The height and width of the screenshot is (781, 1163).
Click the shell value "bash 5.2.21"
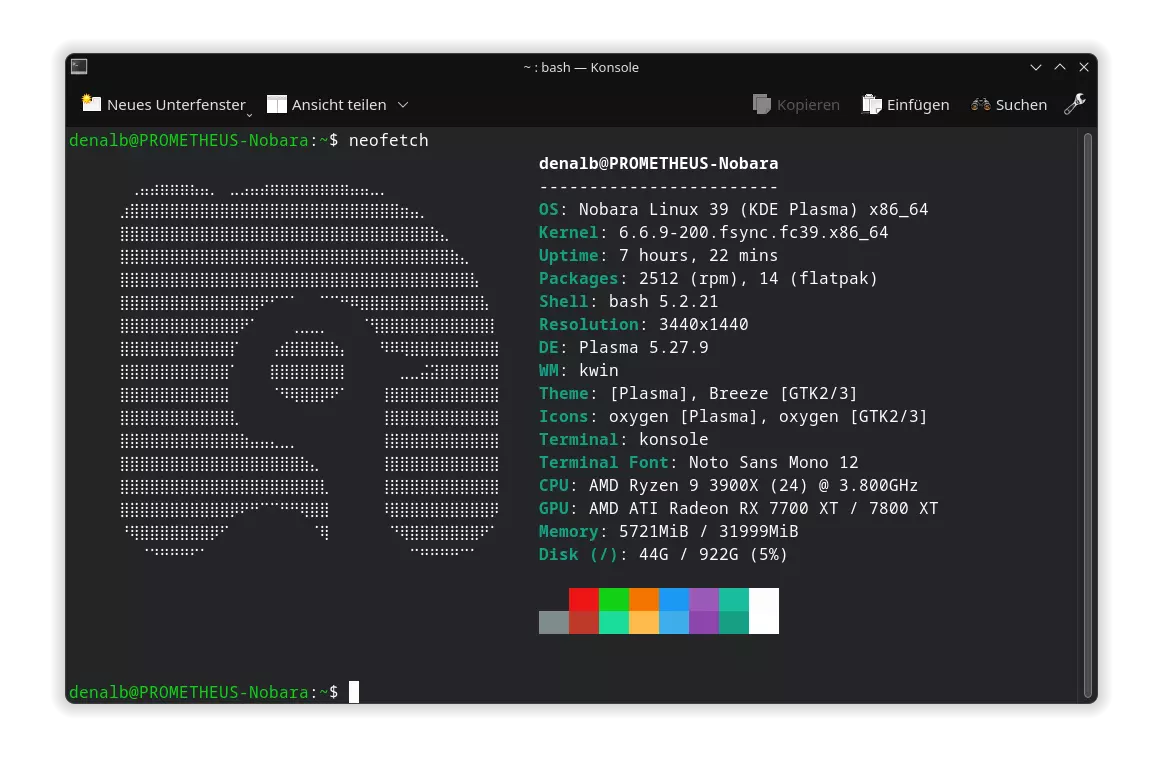point(663,301)
